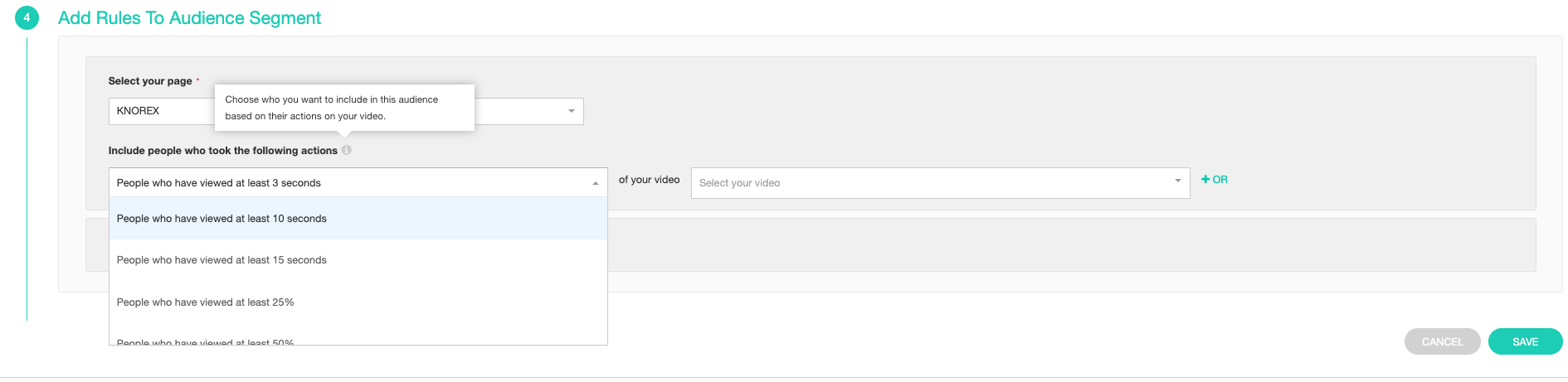Click info icon beside "Include people" label
1568x382 pixels.
click(347, 150)
